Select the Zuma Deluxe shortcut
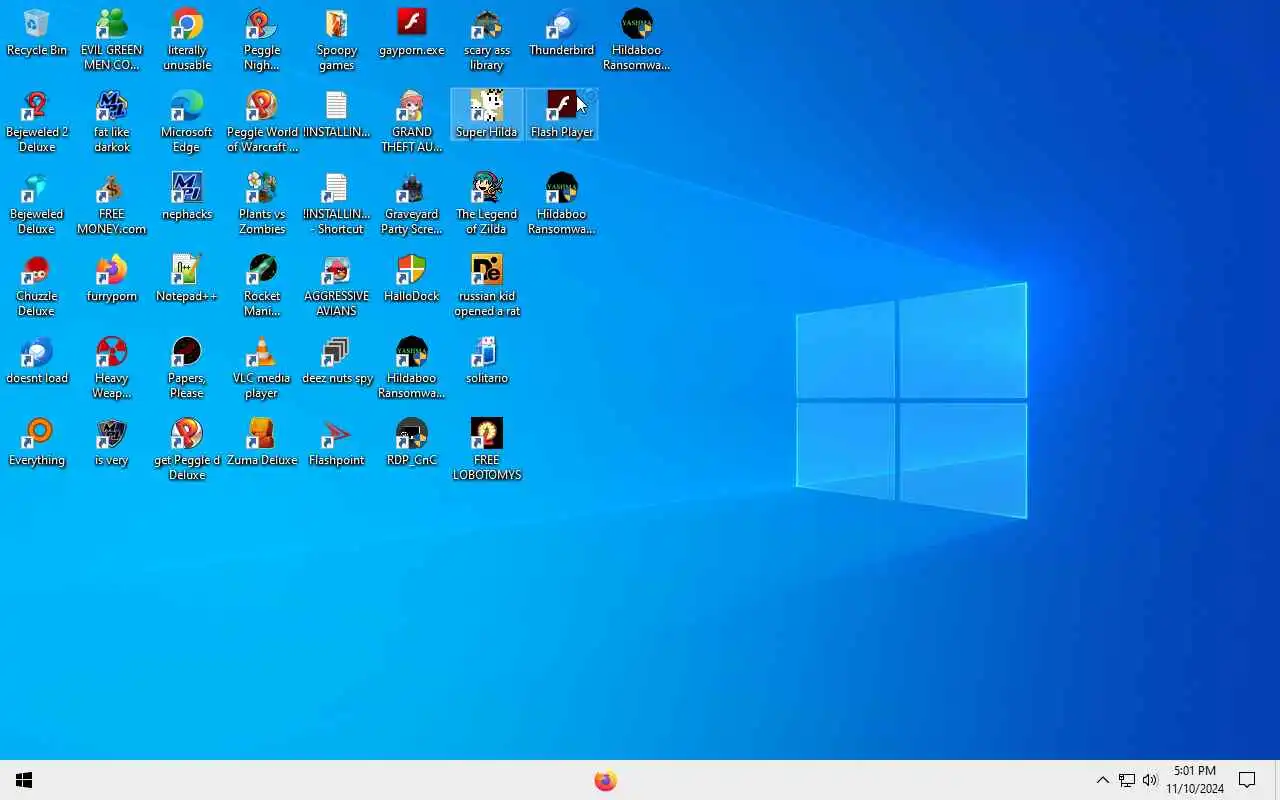Image resolution: width=1280 pixels, height=800 pixels. [262, 442]
